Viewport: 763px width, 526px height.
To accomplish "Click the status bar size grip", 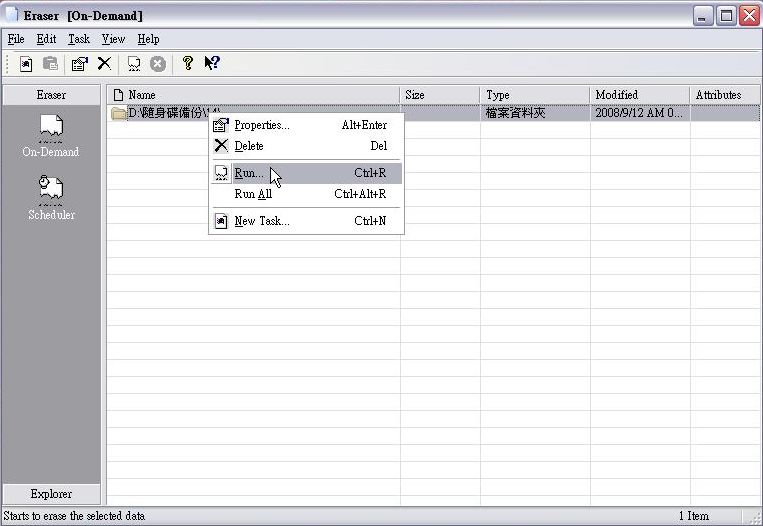I will pos(753,517).
